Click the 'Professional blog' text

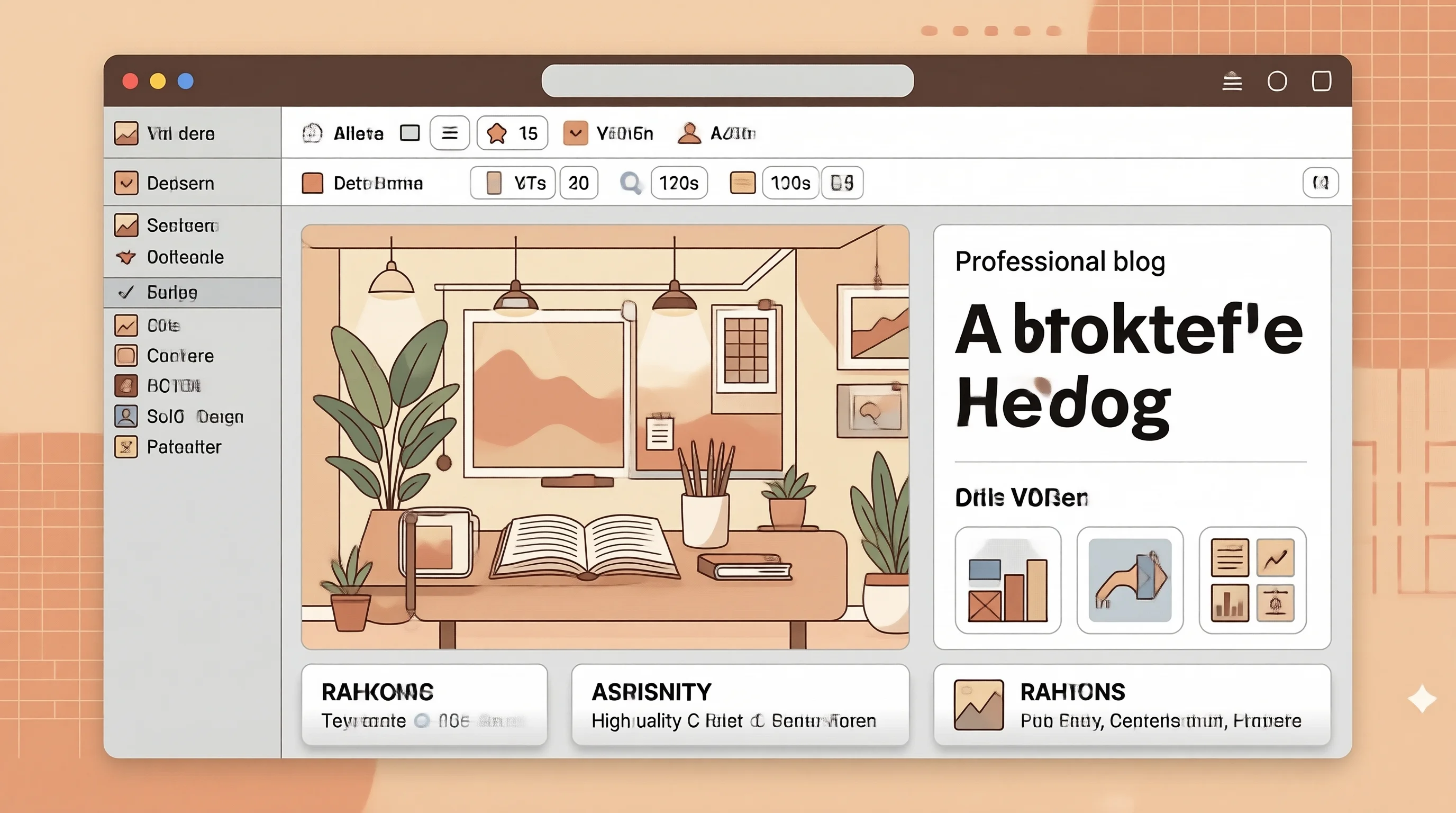pos(1060,261)
